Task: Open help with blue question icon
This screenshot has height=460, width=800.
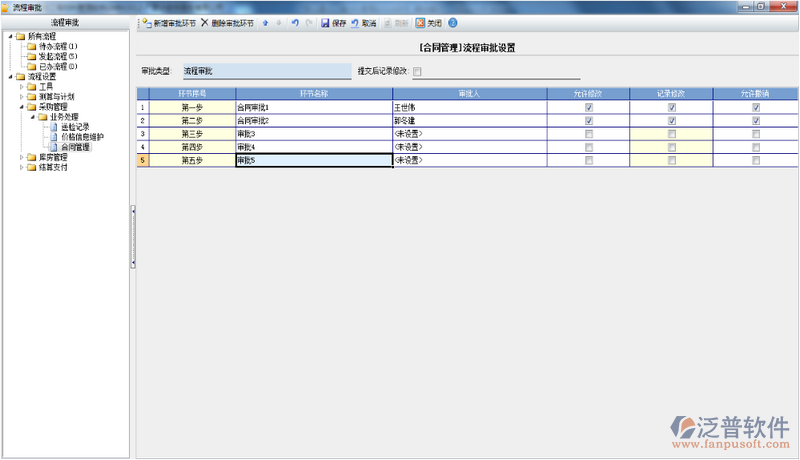Action: click(453, 22)
